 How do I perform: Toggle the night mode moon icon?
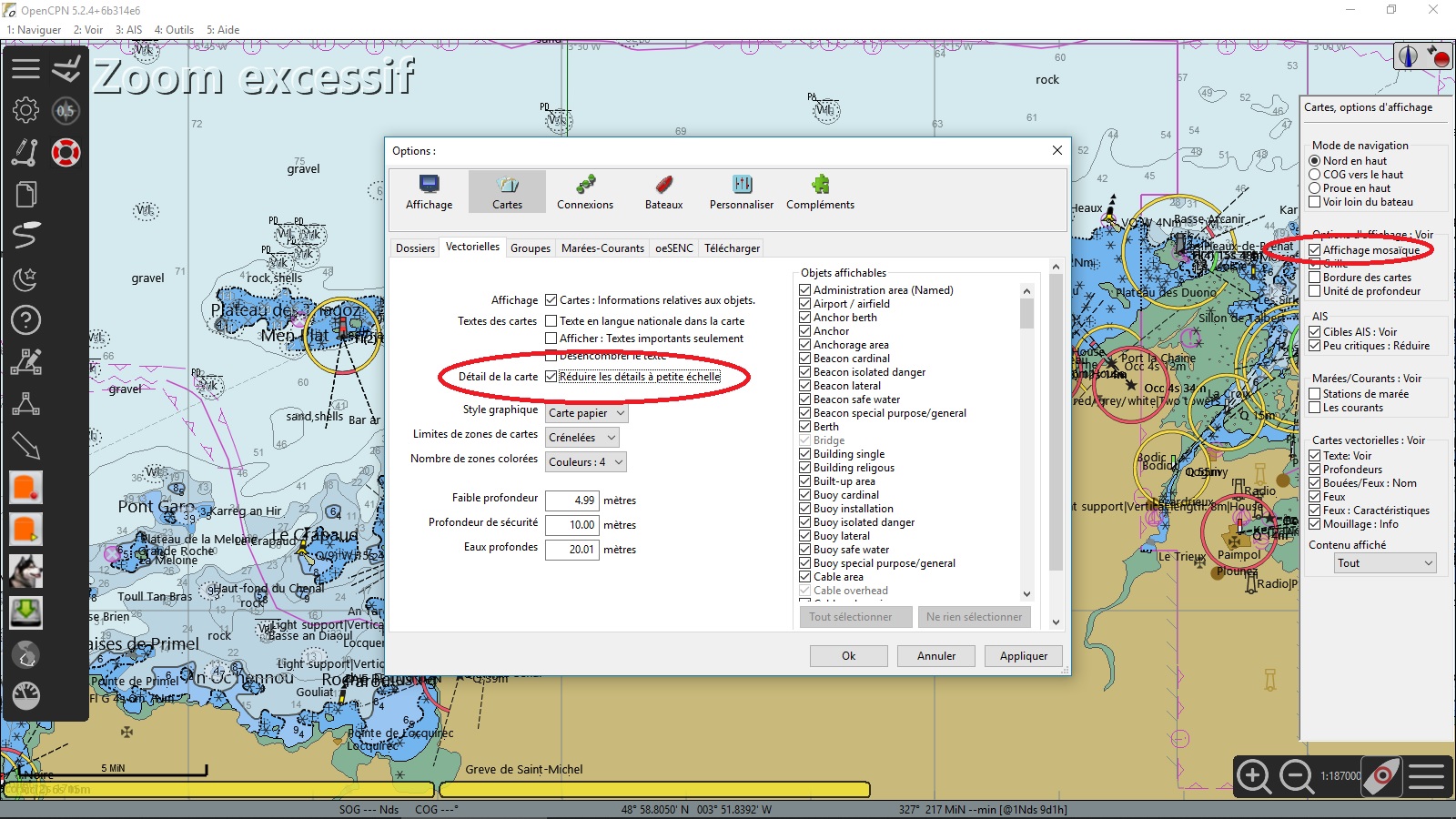pyautogui.click(x=25, y=278)
